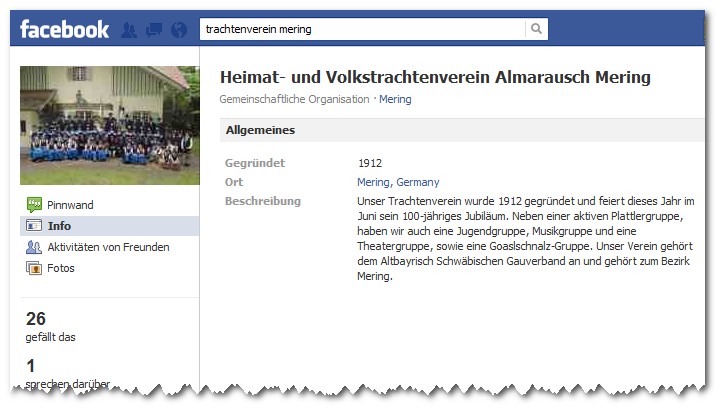
Task: Open the Aktivitäten von Freunden text link
Action: (x=108, y=247)
